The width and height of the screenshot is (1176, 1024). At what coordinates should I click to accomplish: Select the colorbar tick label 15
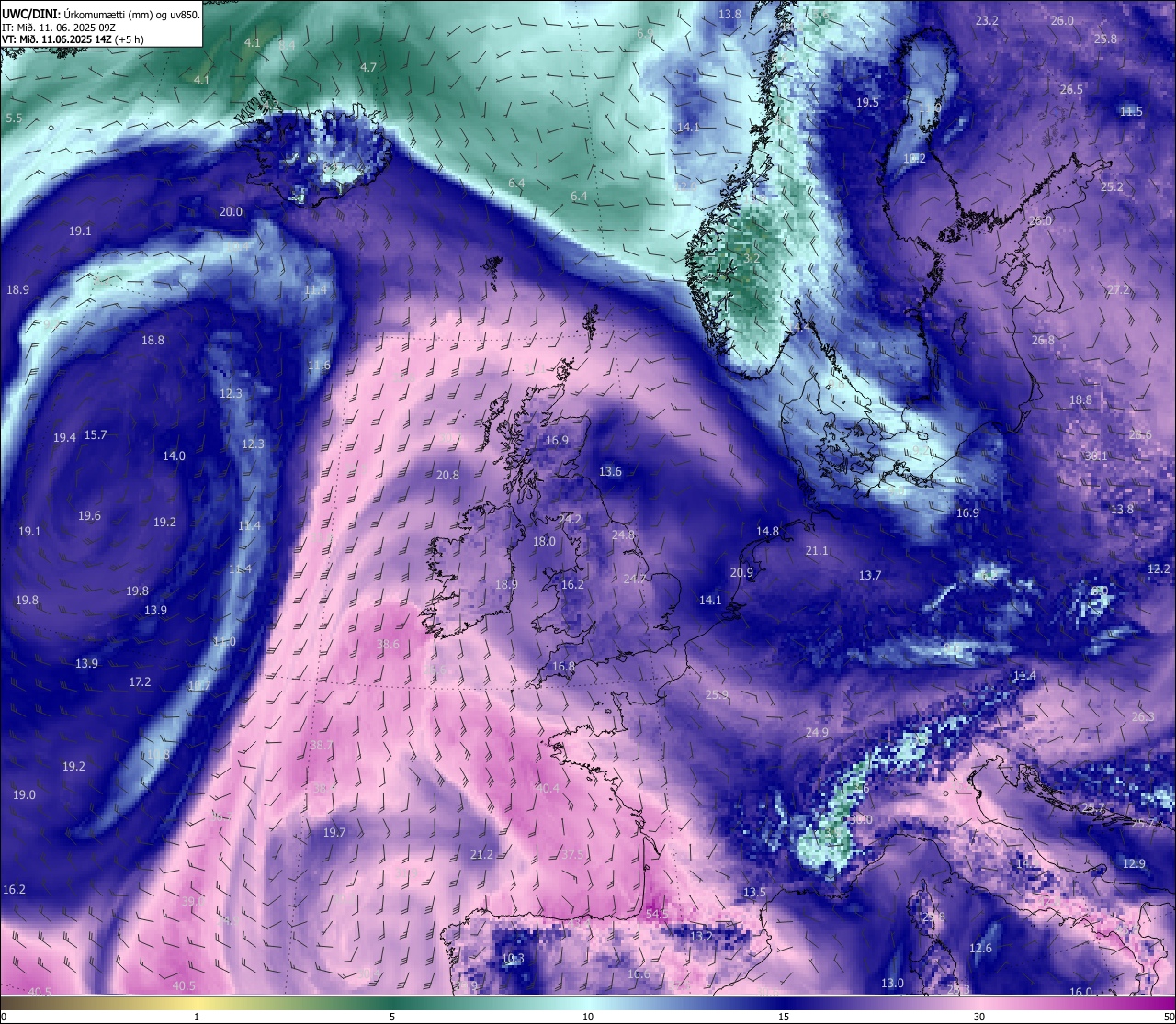[784, 1017]
